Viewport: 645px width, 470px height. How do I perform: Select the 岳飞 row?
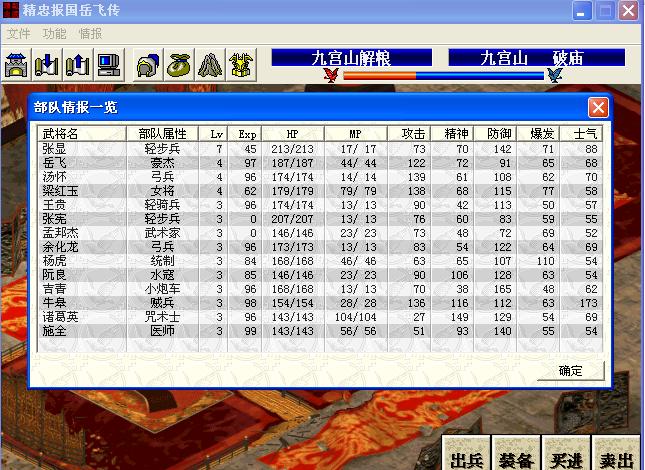click(320, 163)
